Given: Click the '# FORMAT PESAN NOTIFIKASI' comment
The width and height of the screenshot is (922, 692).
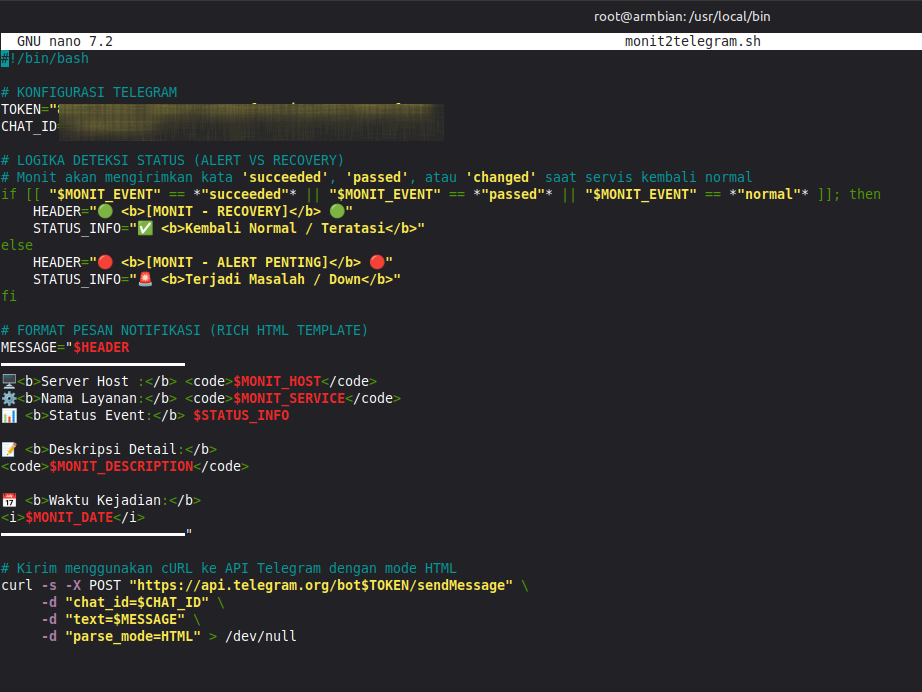Looking at the screenshot, I should pyautogui.click(x=185, y=330).
